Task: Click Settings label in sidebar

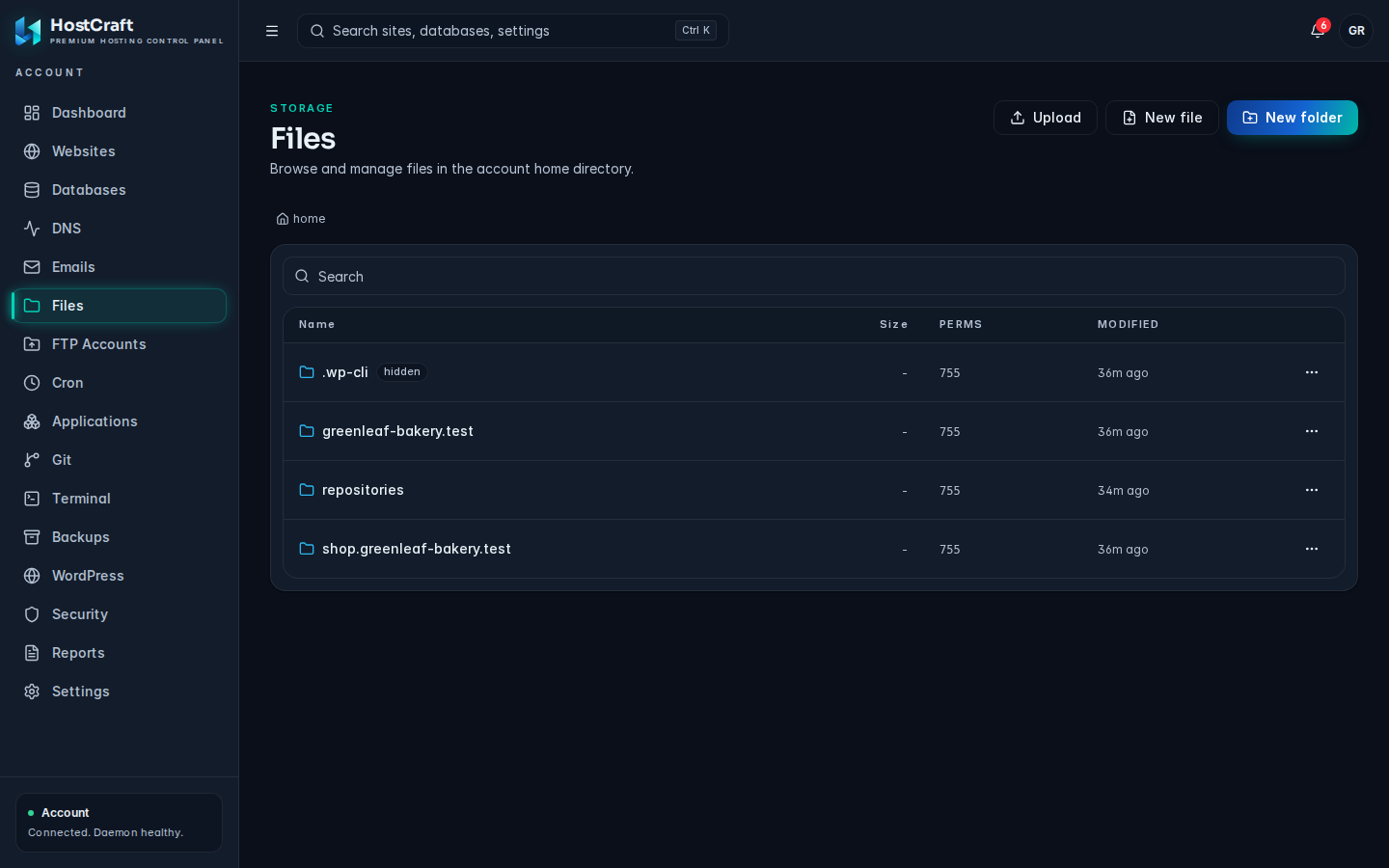Action: [x=81, y=692]
